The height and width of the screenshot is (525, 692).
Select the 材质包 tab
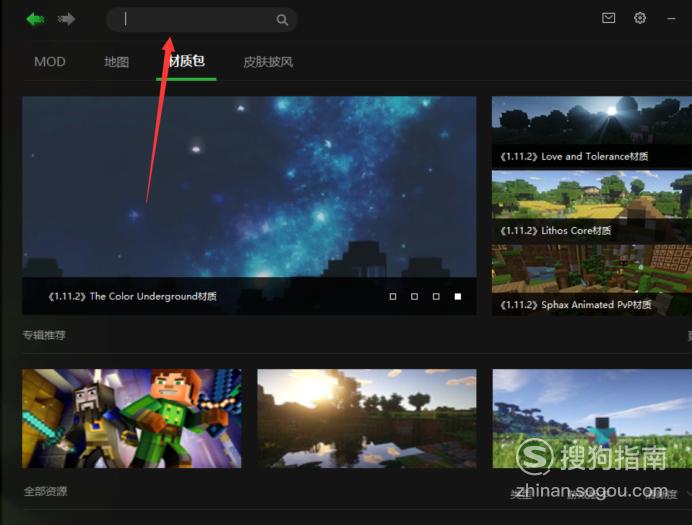click(186, 61)
